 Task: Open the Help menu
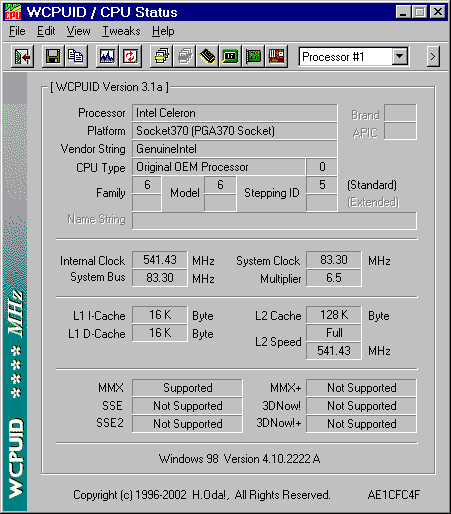163,31
